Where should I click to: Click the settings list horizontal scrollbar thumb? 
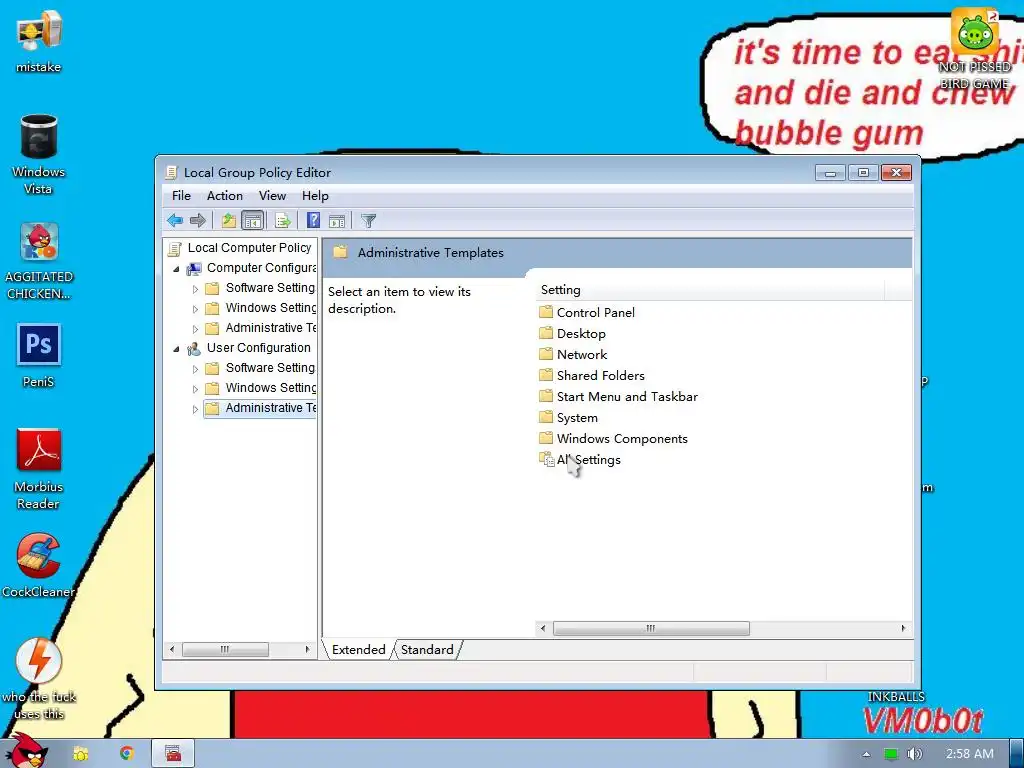click(x=651, y=628)
